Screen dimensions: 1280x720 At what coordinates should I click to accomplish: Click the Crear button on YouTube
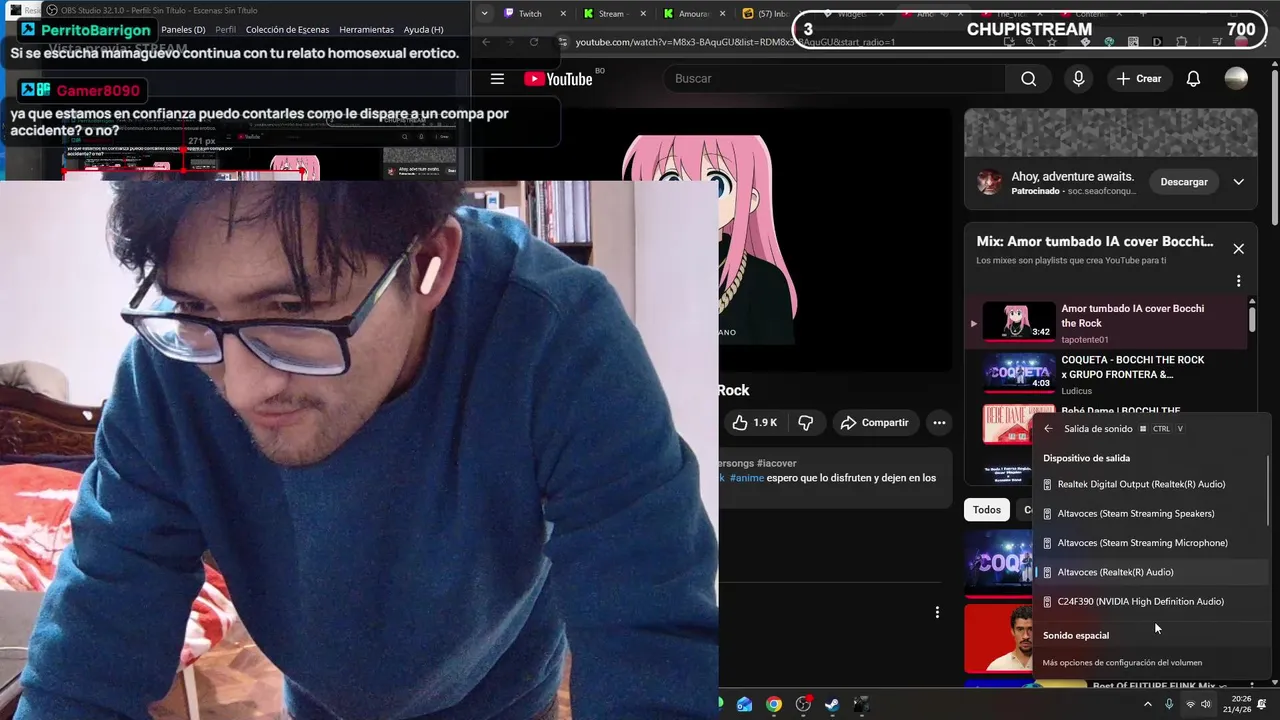point(1138,79)
